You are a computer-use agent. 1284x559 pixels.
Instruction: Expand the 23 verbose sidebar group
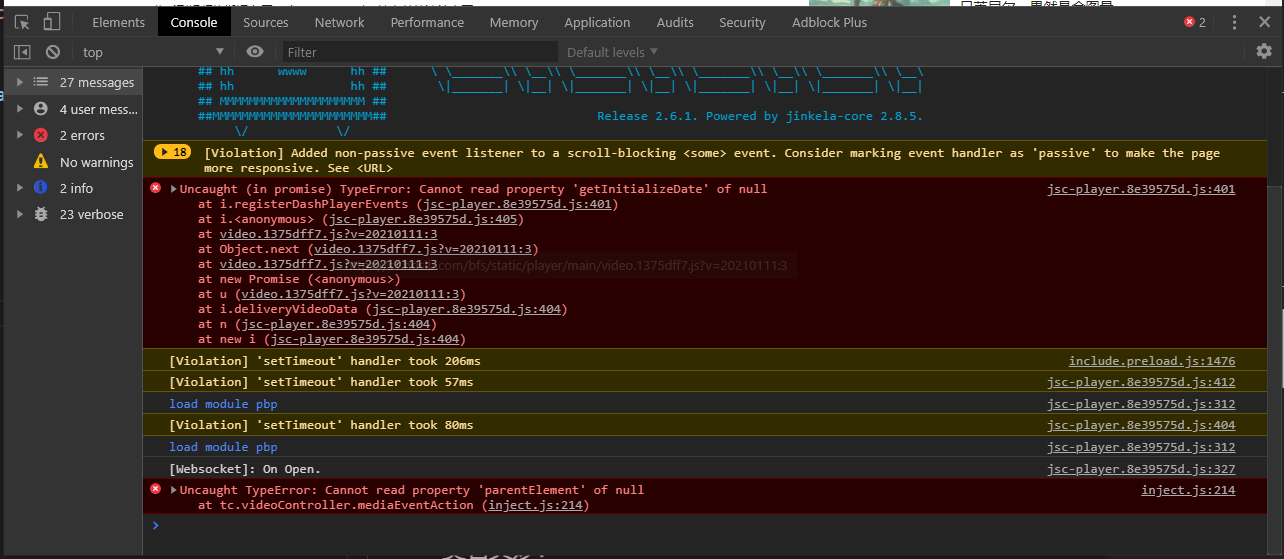pos(19,214)
